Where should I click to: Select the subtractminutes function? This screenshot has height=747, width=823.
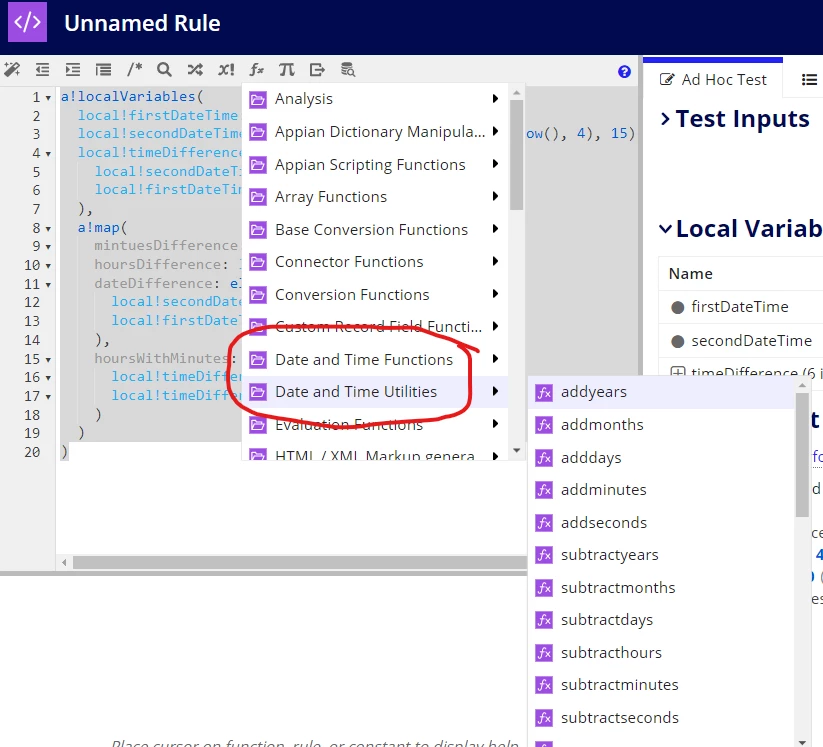pos(661,685)
